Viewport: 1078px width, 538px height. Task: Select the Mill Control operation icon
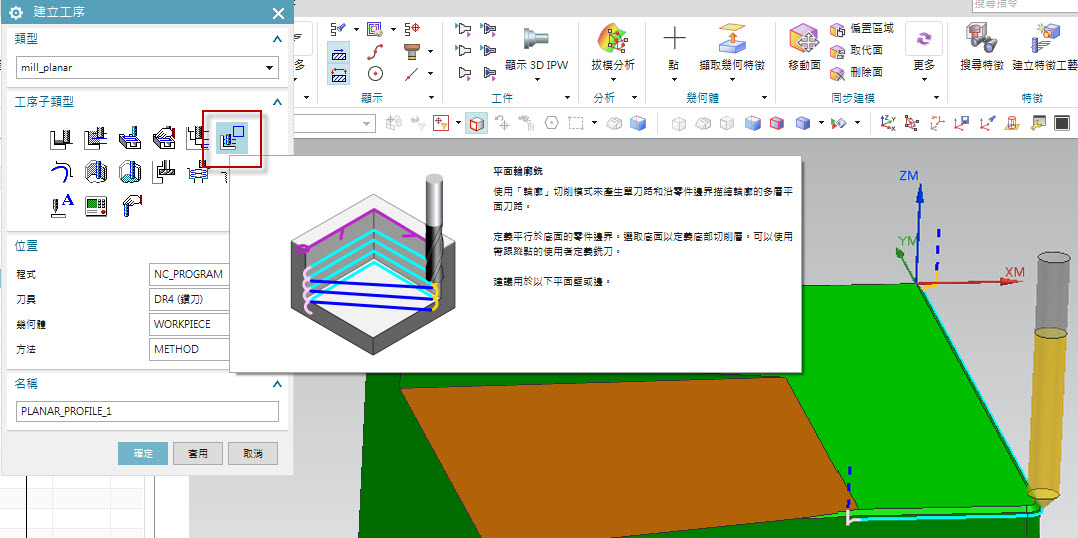[96, 205]
